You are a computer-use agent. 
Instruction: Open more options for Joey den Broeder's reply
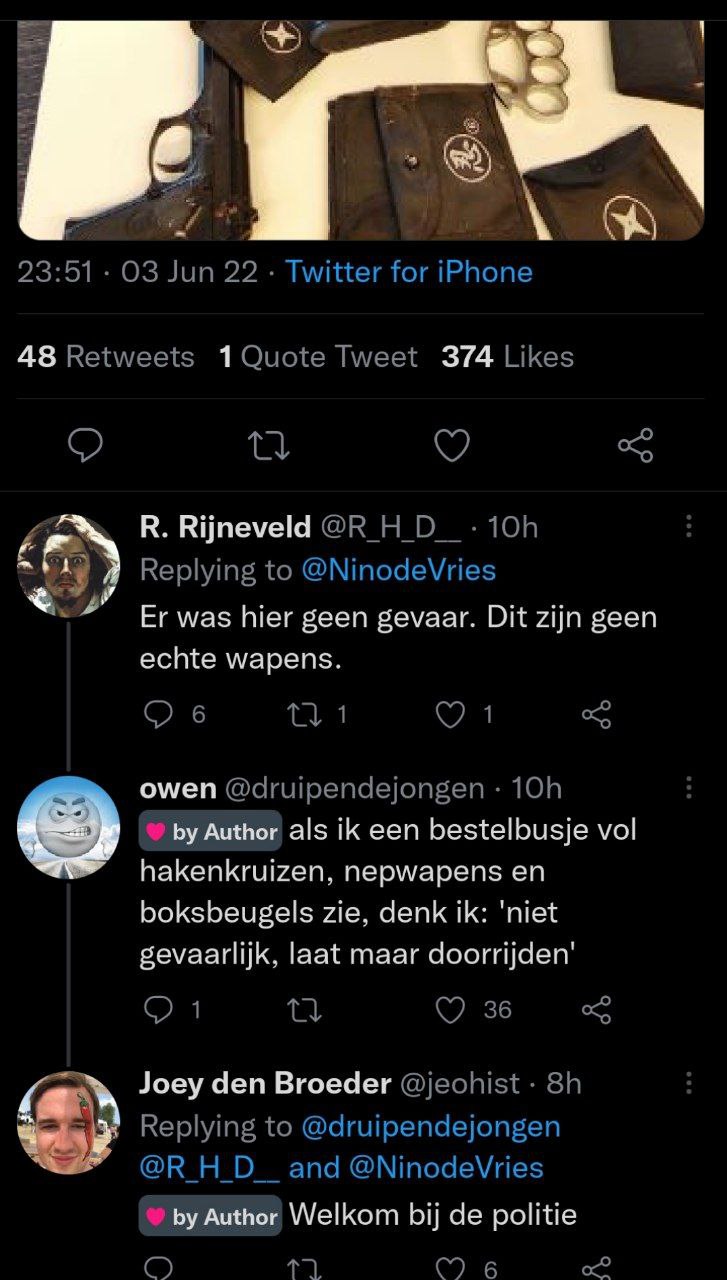[688, 1083]
